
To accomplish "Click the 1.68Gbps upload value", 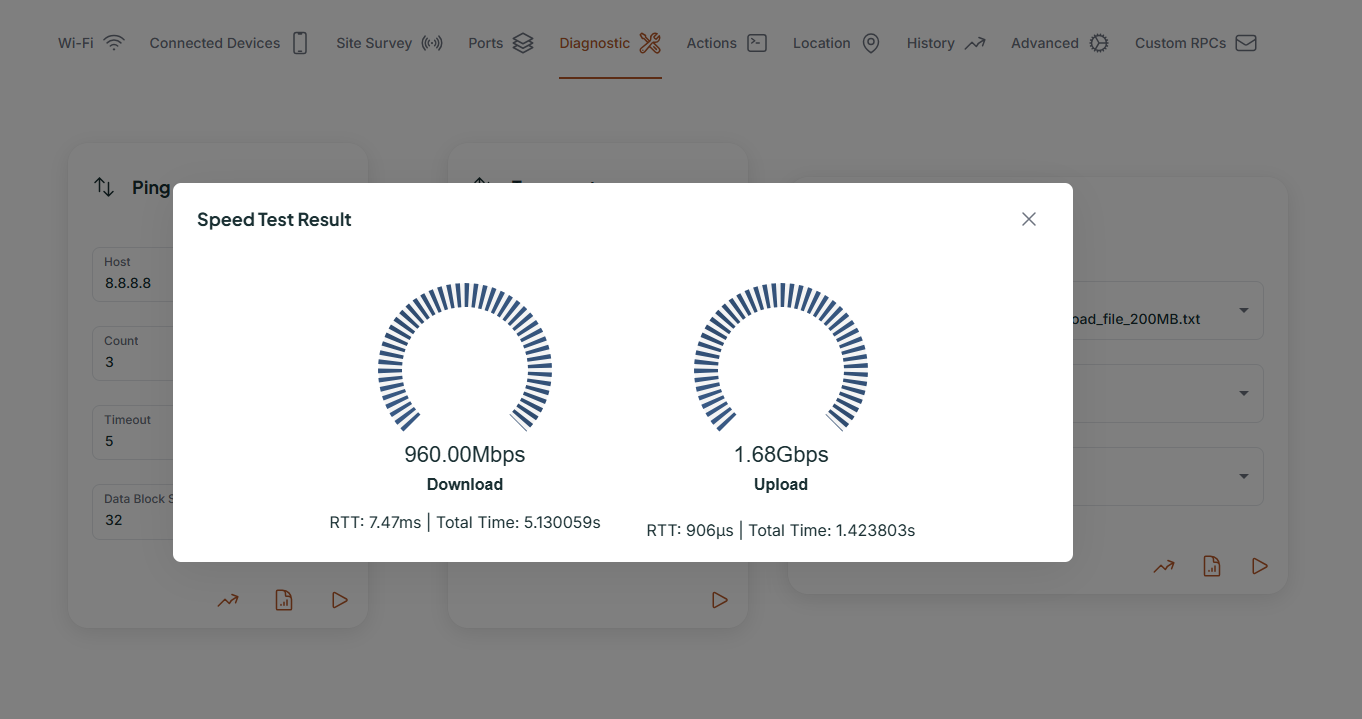I will (781, 455).
